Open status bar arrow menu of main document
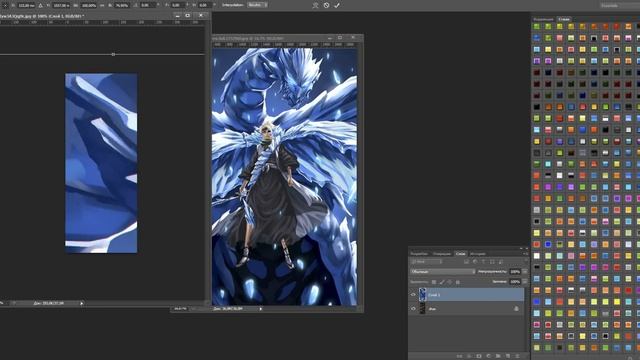Image resolution: width=640 pixels, height=360 pixels. click(261, 309)
